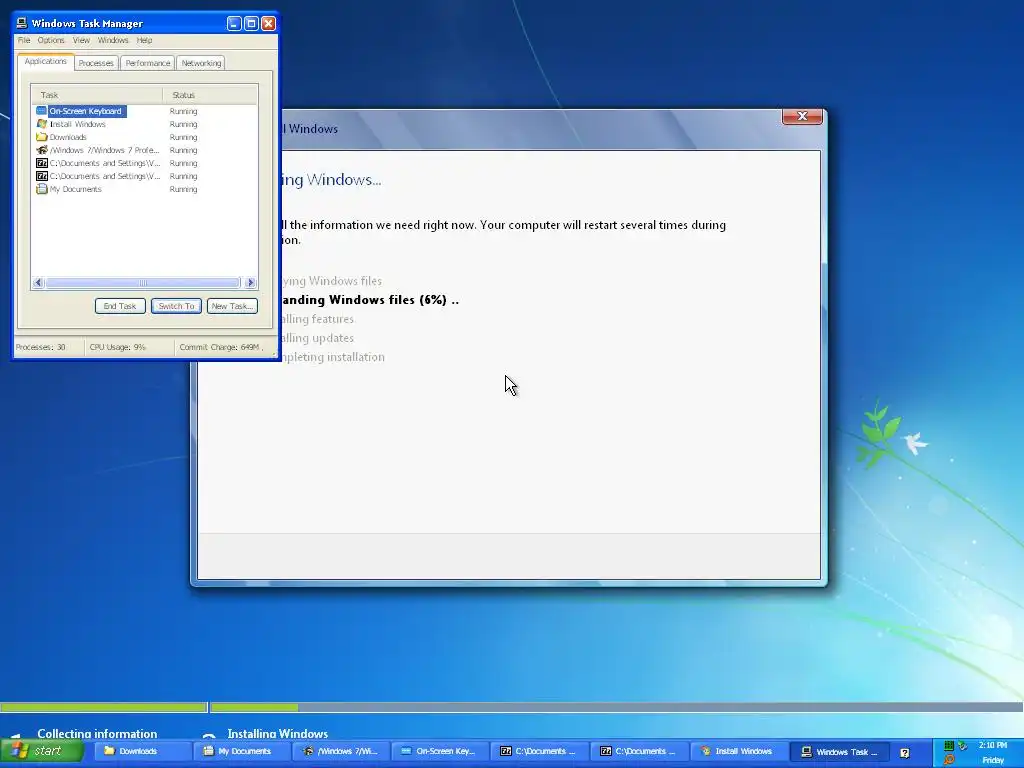Select My Documents task row icon
The image size is (1024, 768).
(42, 189)
